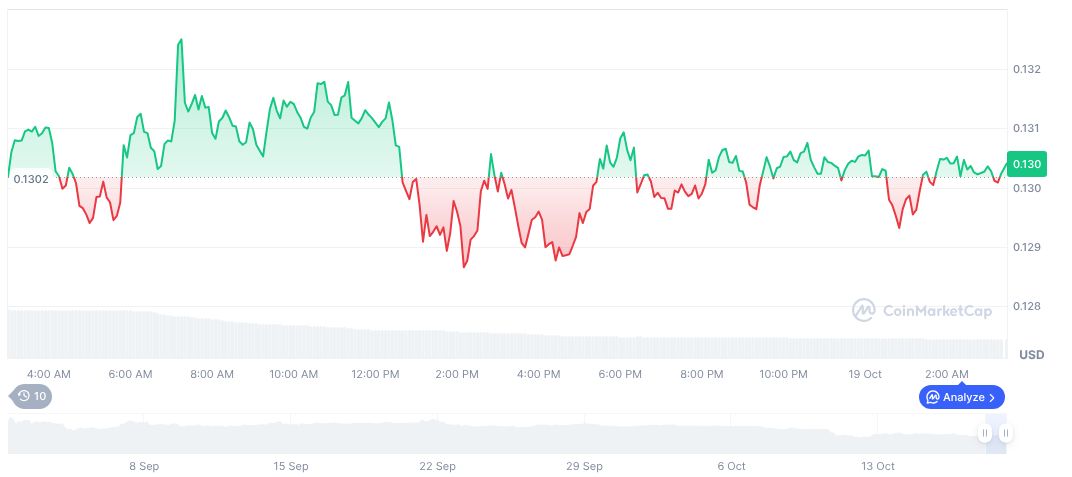Viewport: 1072px width, 477px height.
Task: Click the 19 Oct time axis label
Action: click(865, 374)
